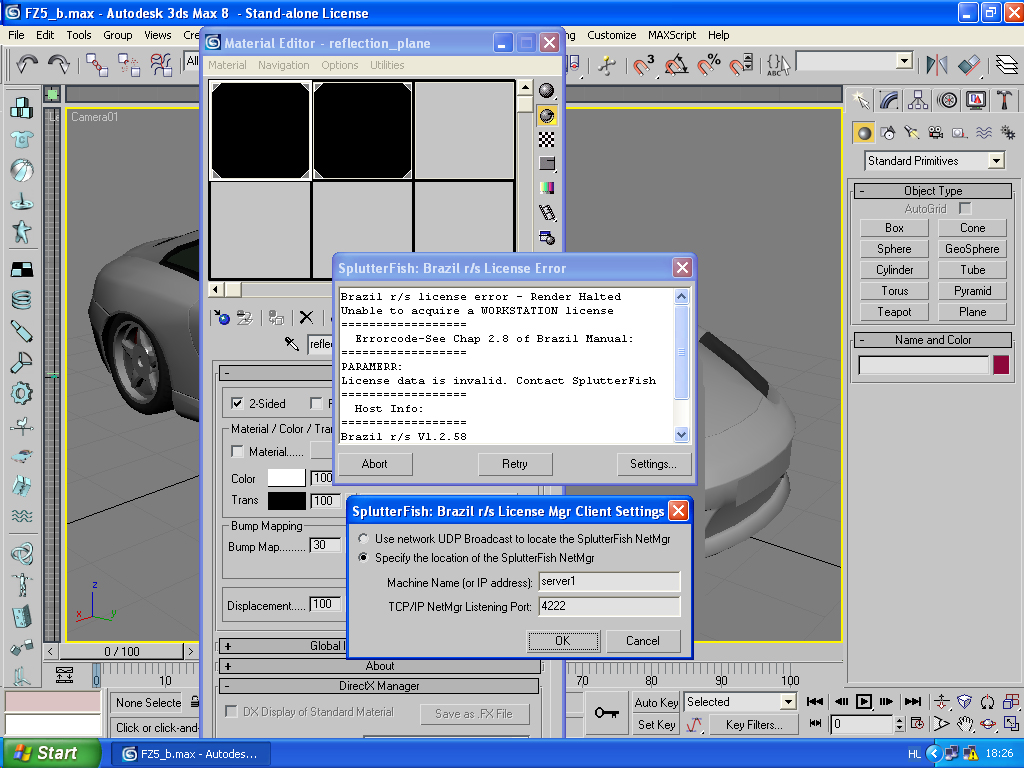Image resolution: width=1024 pixels, height=768 pixels.
Task: Open the Customize menu
Action: point(612,35)
